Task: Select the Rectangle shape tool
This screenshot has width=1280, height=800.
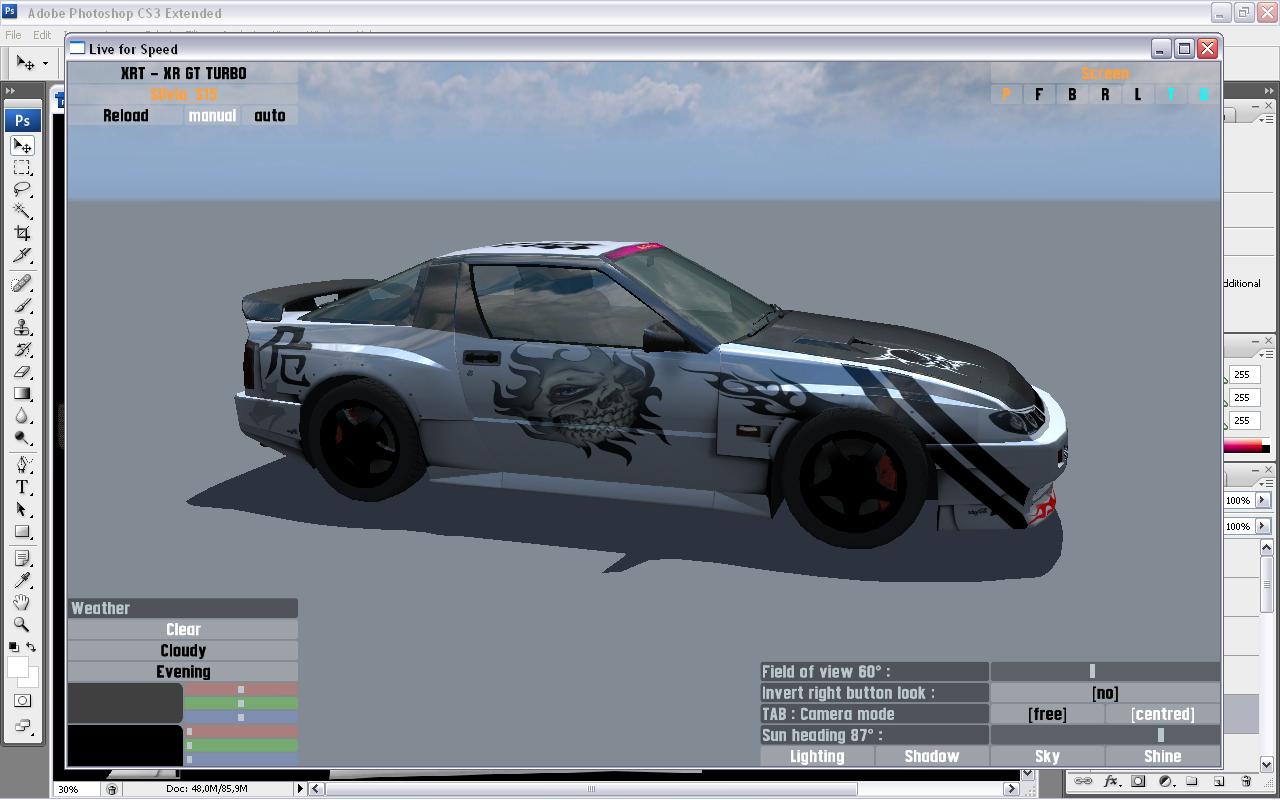Action: (x=22, y=531)
